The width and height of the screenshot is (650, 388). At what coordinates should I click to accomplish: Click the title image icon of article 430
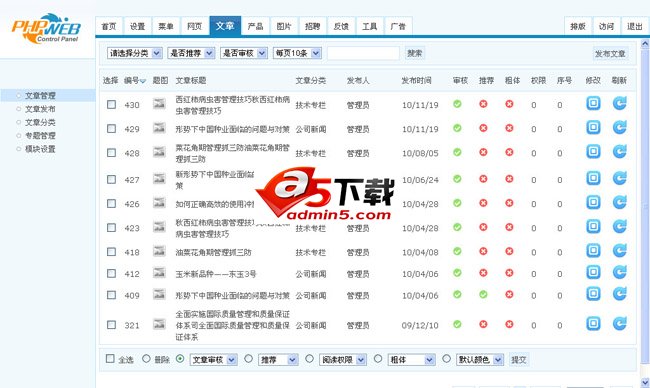click(159, 104)
